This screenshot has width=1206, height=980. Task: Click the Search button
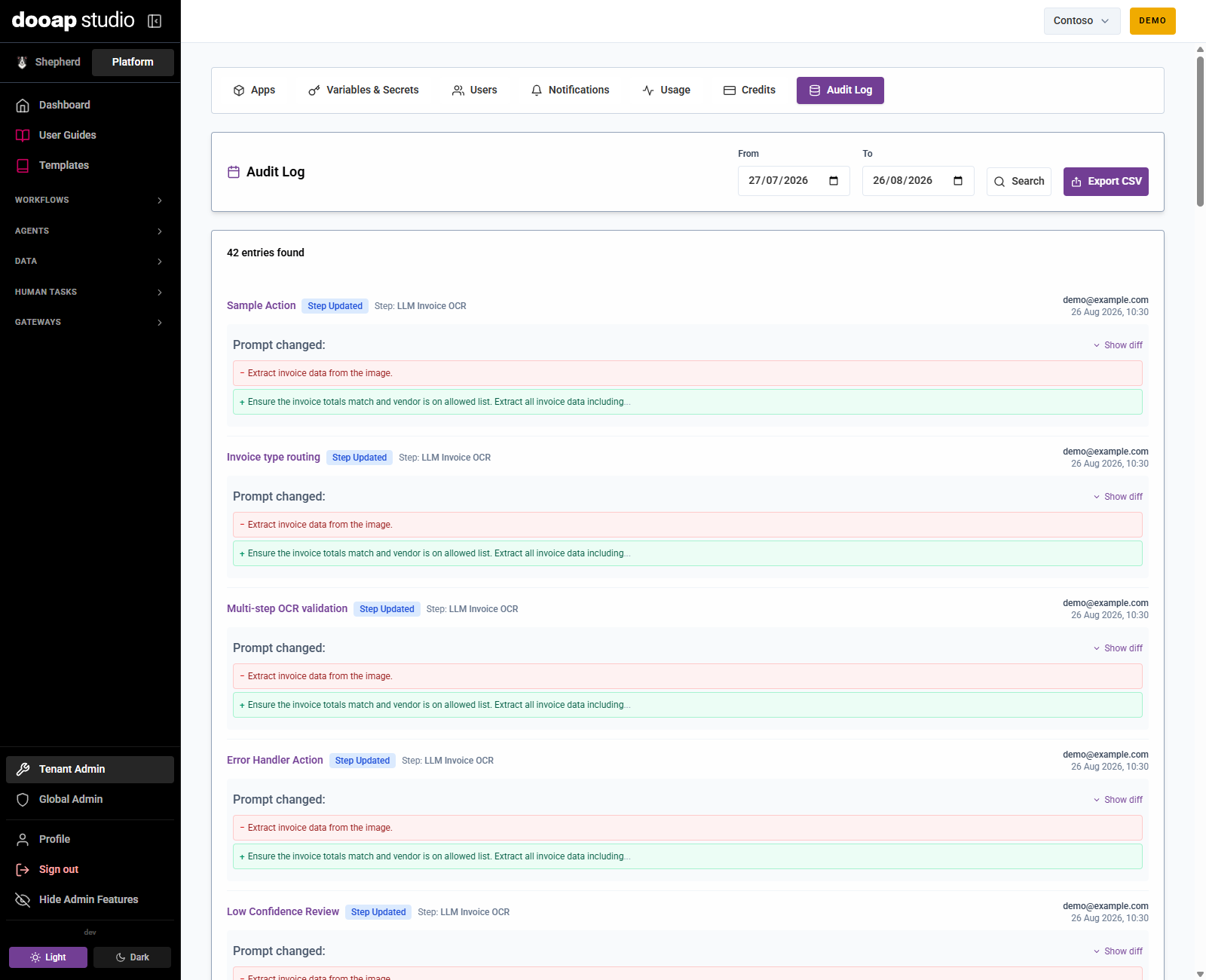(x=1019, y=182)
